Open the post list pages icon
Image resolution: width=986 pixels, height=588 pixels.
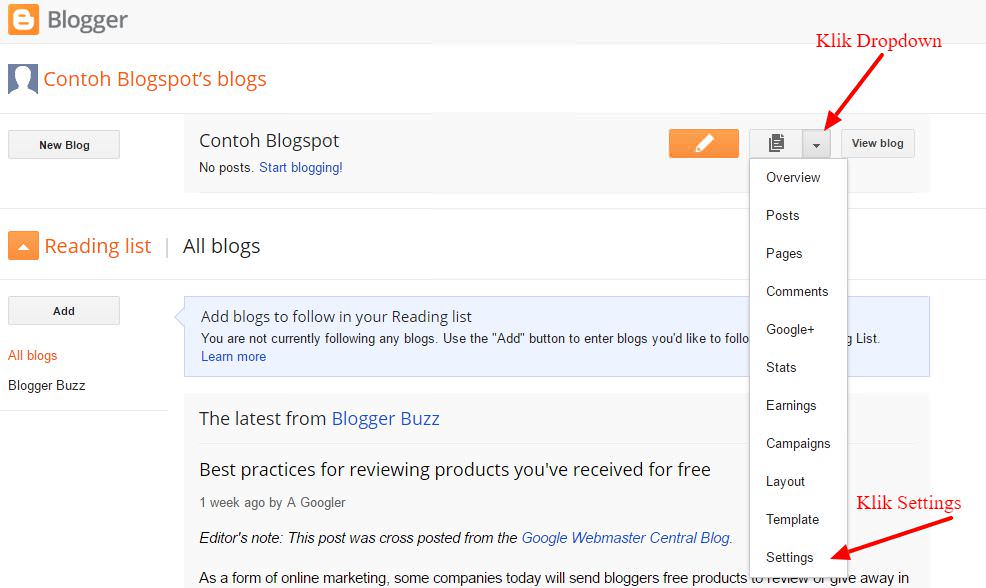tap(776, 144)
